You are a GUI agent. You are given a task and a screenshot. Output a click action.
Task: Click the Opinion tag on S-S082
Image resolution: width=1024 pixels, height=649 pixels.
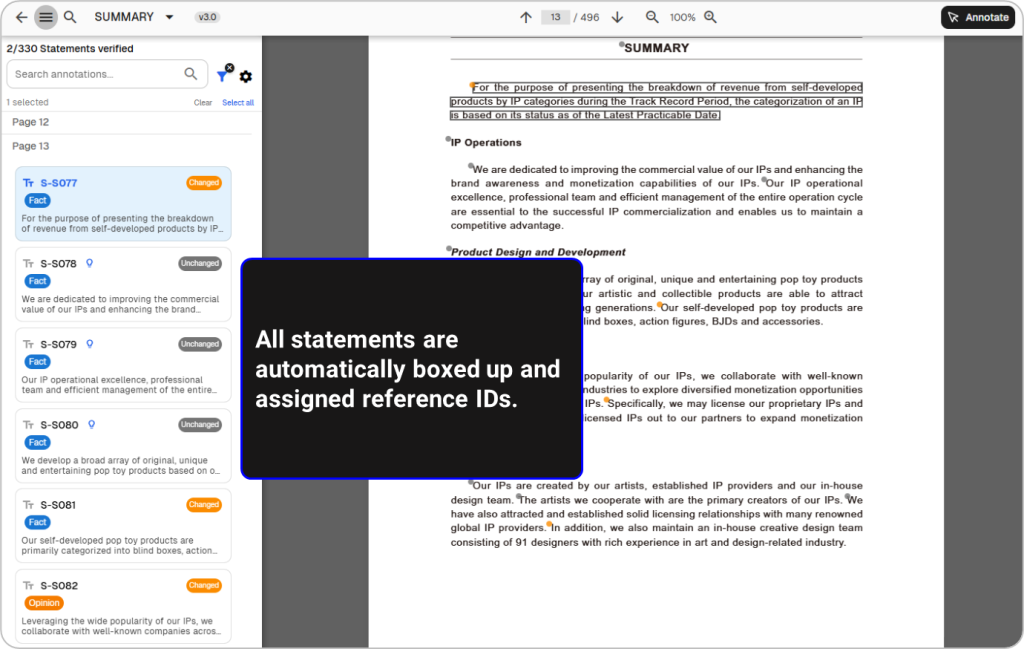point(43,603)
